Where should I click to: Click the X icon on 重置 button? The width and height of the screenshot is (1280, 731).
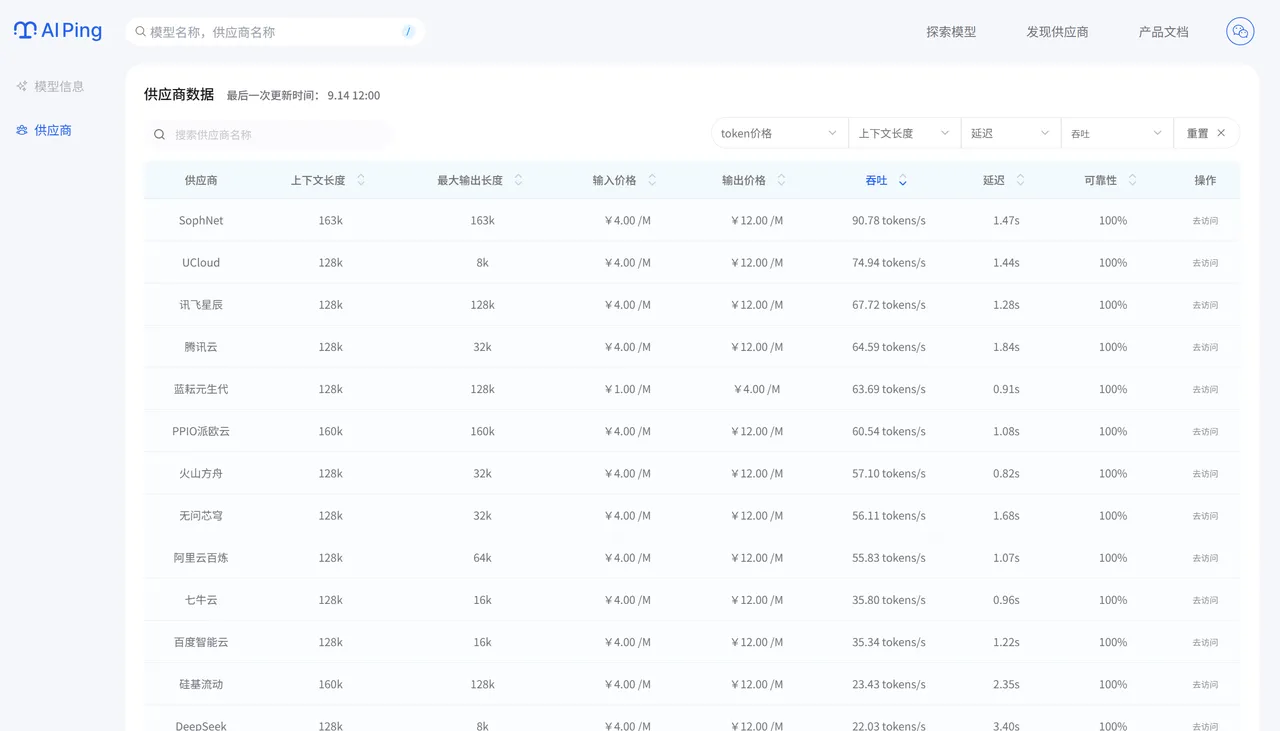click(1221, 133)
